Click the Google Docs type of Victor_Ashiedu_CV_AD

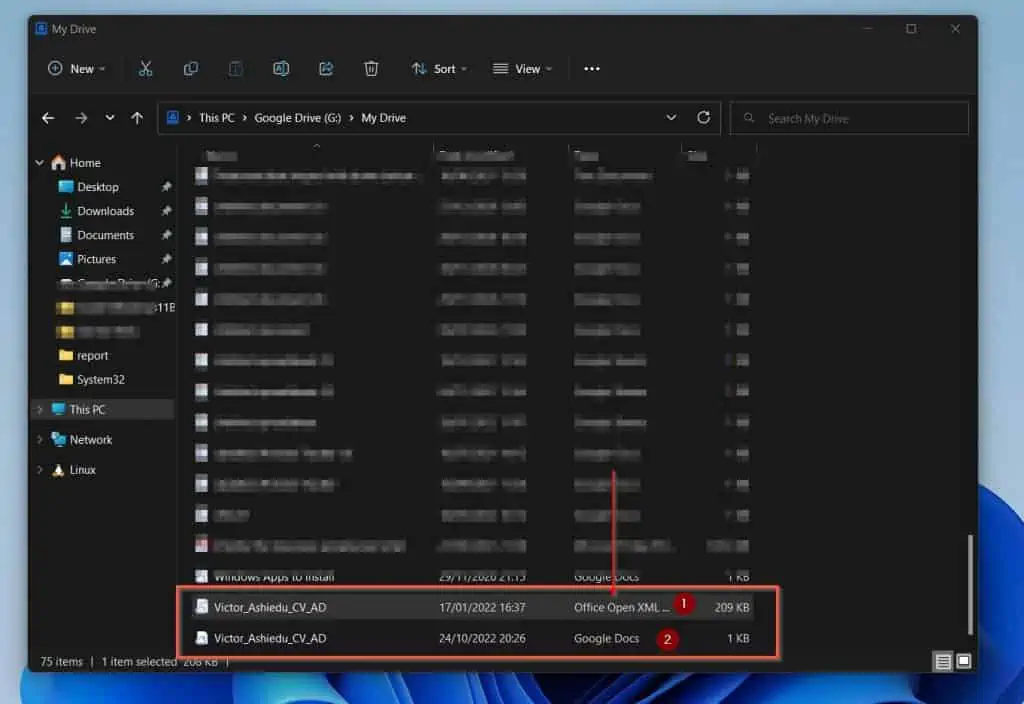tap(606, 639)
